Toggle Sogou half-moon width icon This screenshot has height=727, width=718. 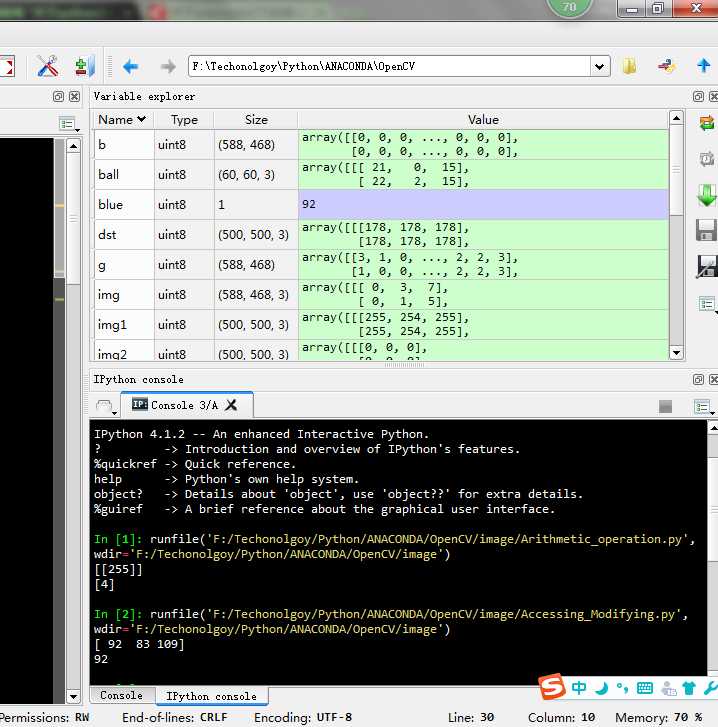coord(602,689)
